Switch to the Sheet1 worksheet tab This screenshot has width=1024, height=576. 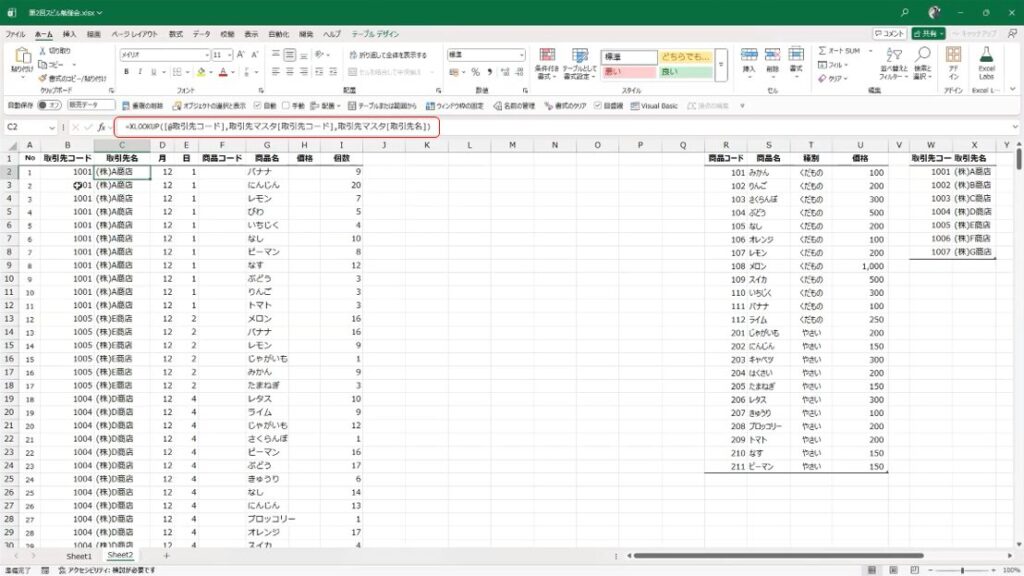[79, 555]
